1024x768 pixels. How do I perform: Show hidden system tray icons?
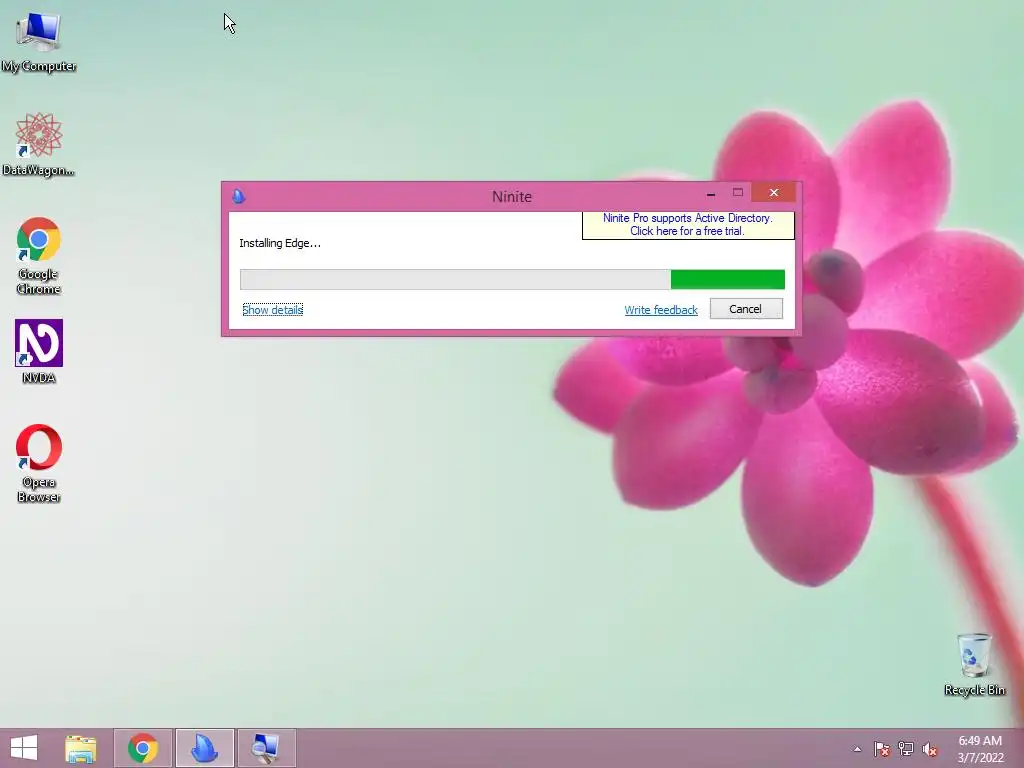[857, 749]
